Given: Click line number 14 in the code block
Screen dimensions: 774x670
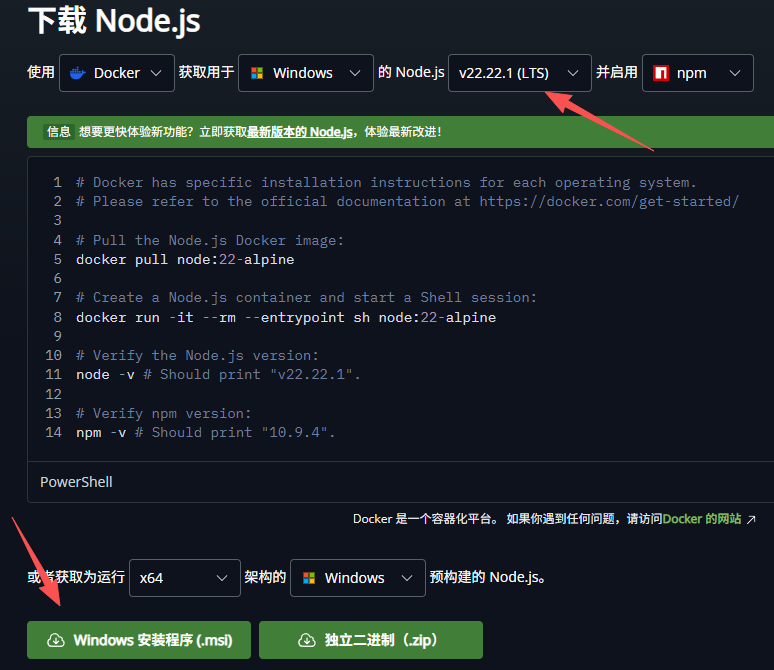Looking at the screenshot, I should coord(54,433).
